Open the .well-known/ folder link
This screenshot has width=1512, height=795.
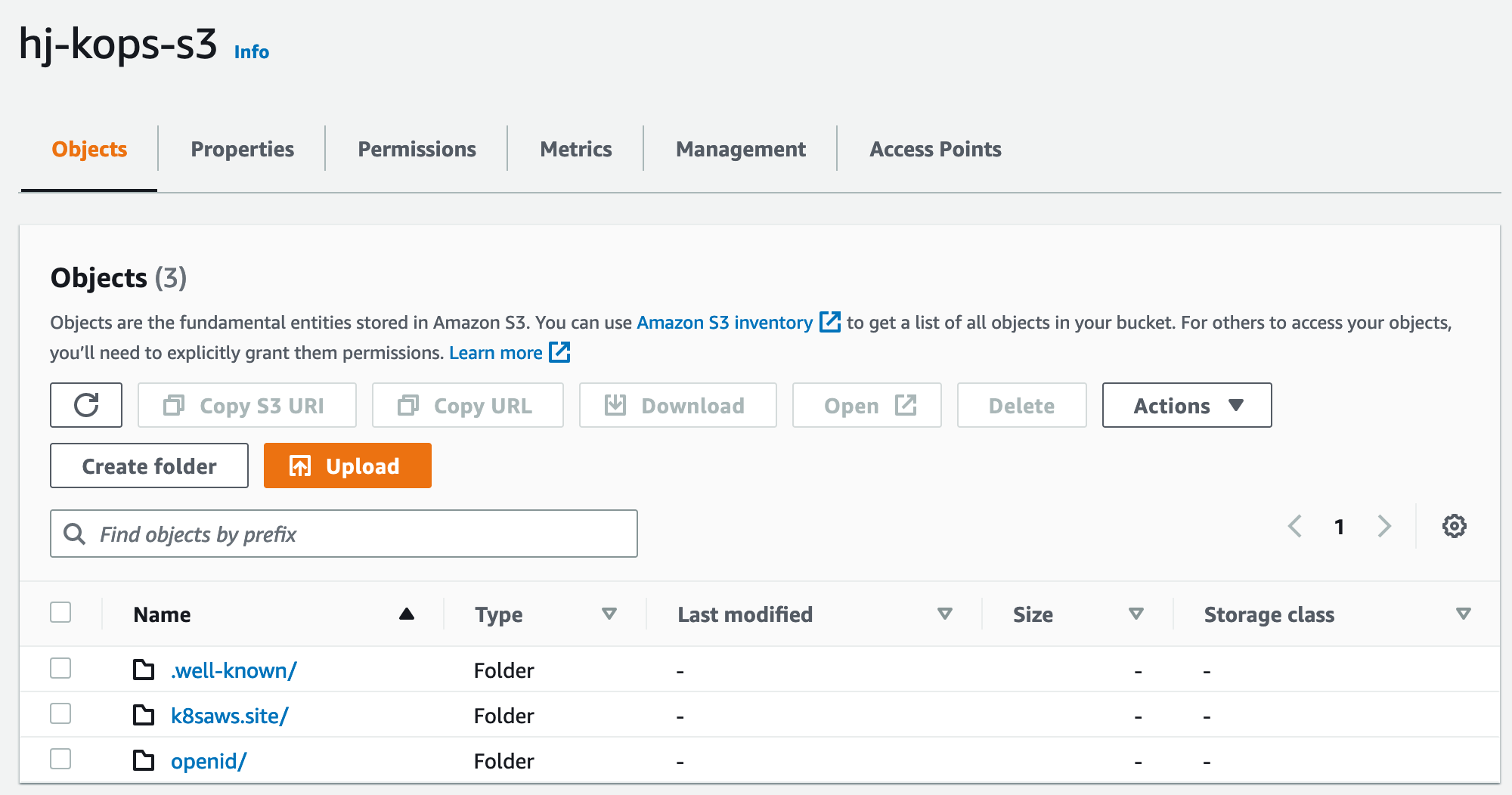[234, 670]
